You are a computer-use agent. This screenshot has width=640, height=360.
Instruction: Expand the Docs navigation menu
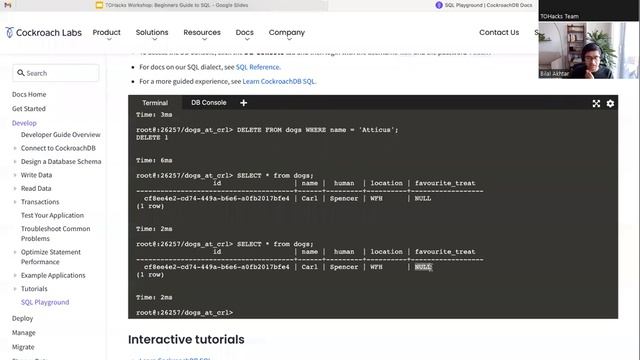(x=244, y=33)
